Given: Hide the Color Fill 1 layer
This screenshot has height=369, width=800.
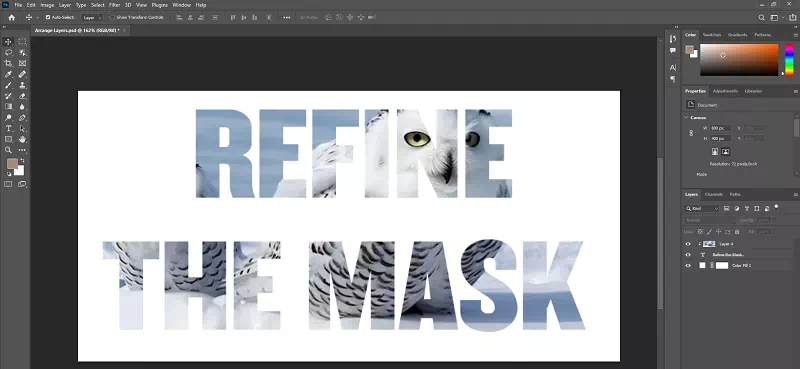Looking at the screenshot, I should coord(688,265).
